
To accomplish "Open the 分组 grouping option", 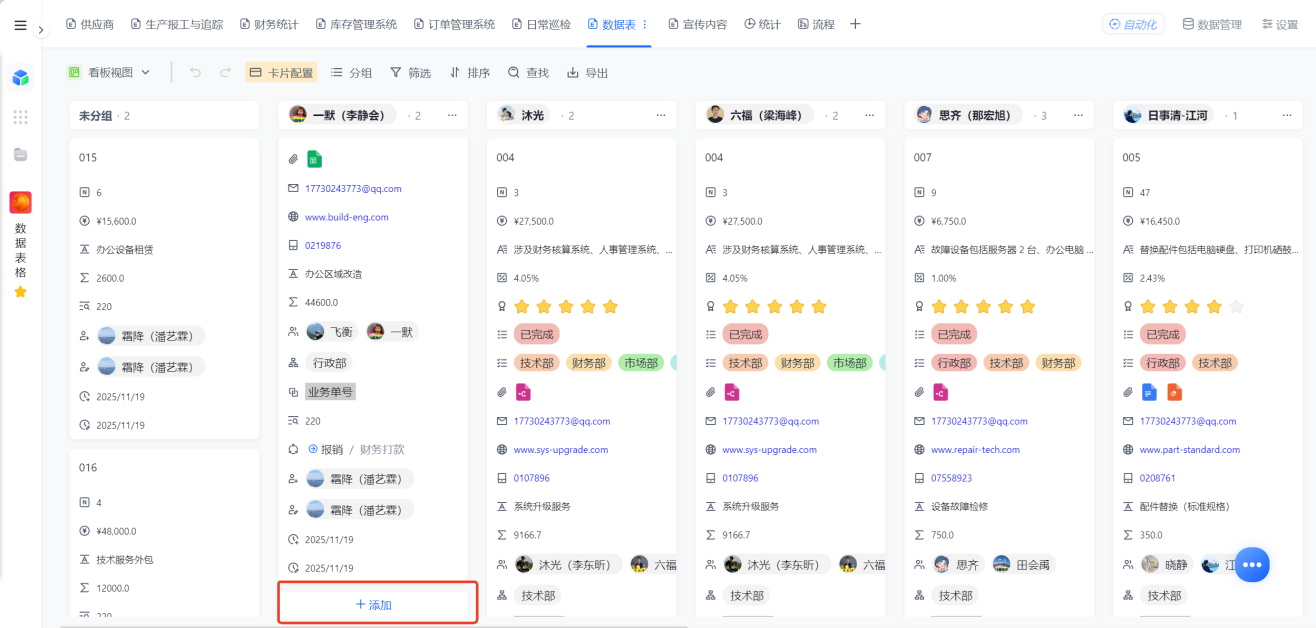I will point(351,72).
